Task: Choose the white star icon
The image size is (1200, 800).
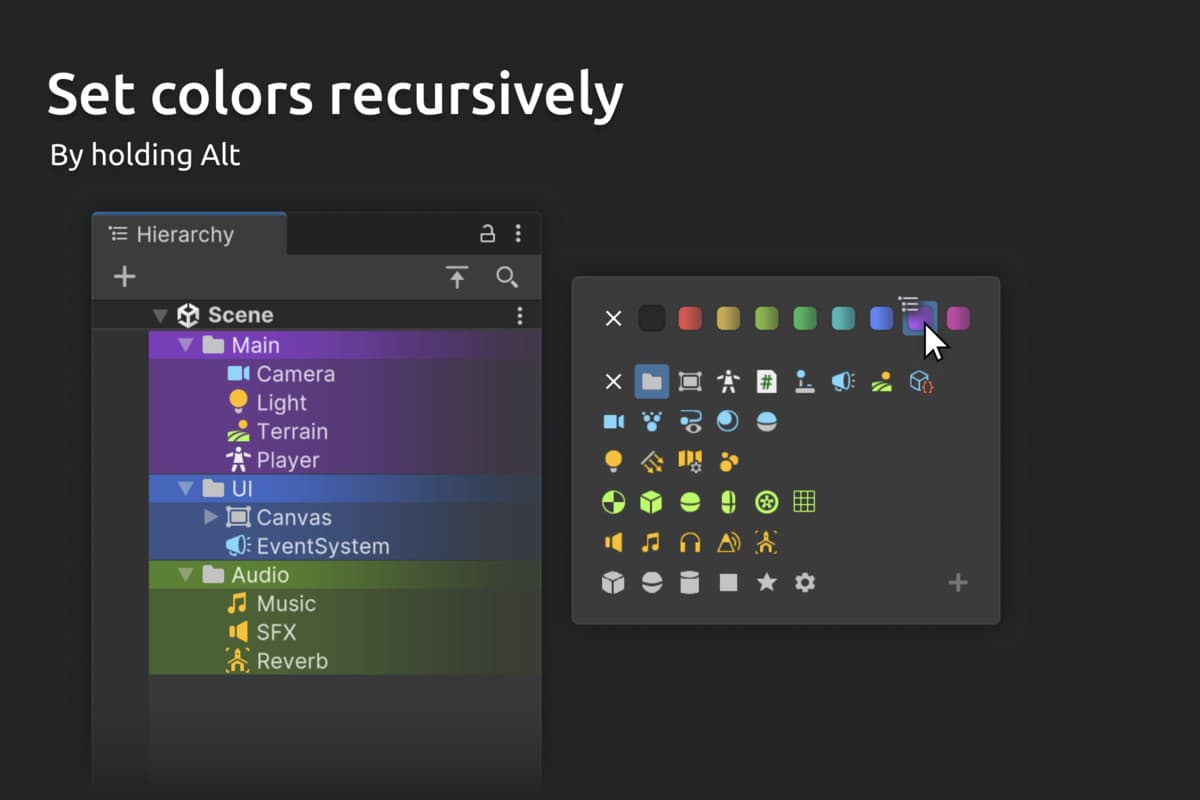Action: 766,582
